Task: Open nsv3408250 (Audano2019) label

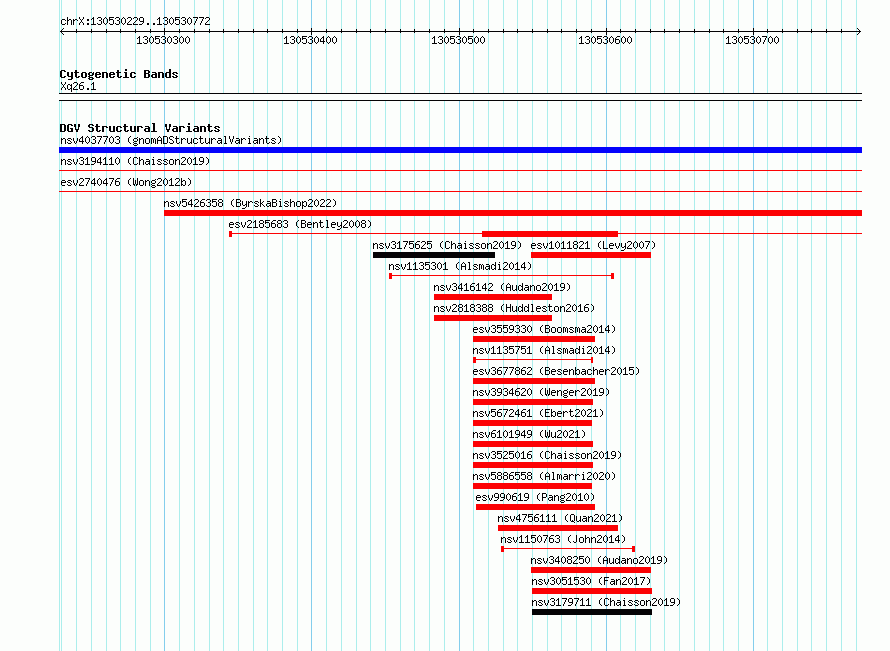Action: (x=599, y=560)
